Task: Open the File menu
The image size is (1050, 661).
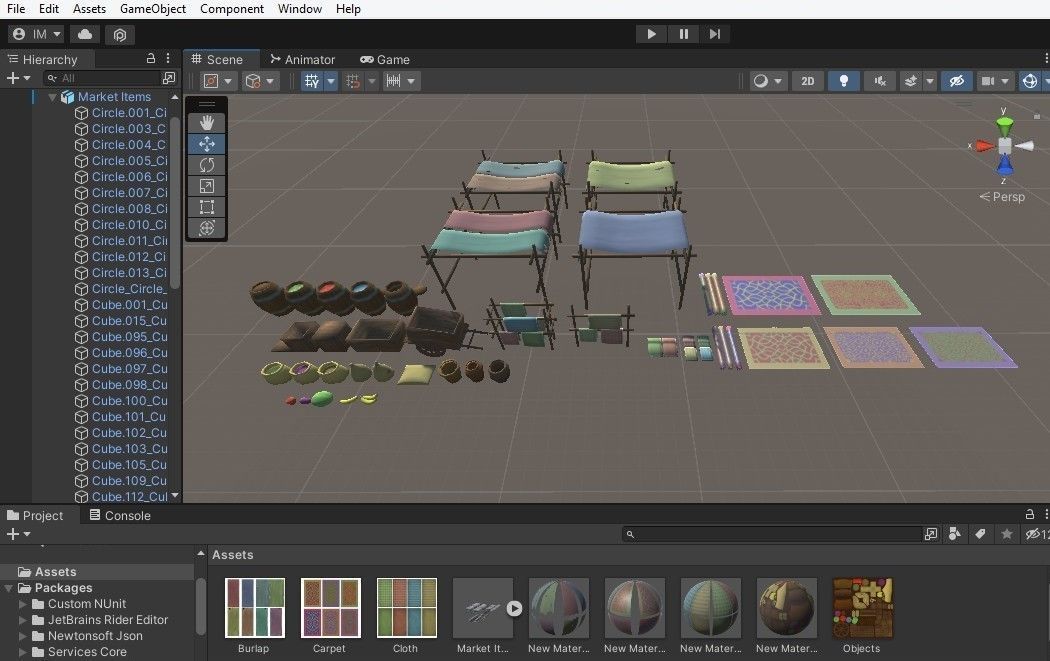Action: 16,9
